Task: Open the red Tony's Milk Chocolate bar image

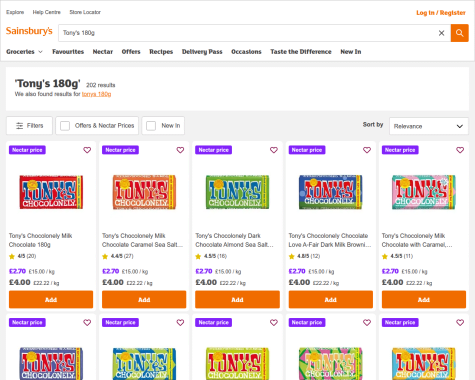Action: click(x=51, y=192)
